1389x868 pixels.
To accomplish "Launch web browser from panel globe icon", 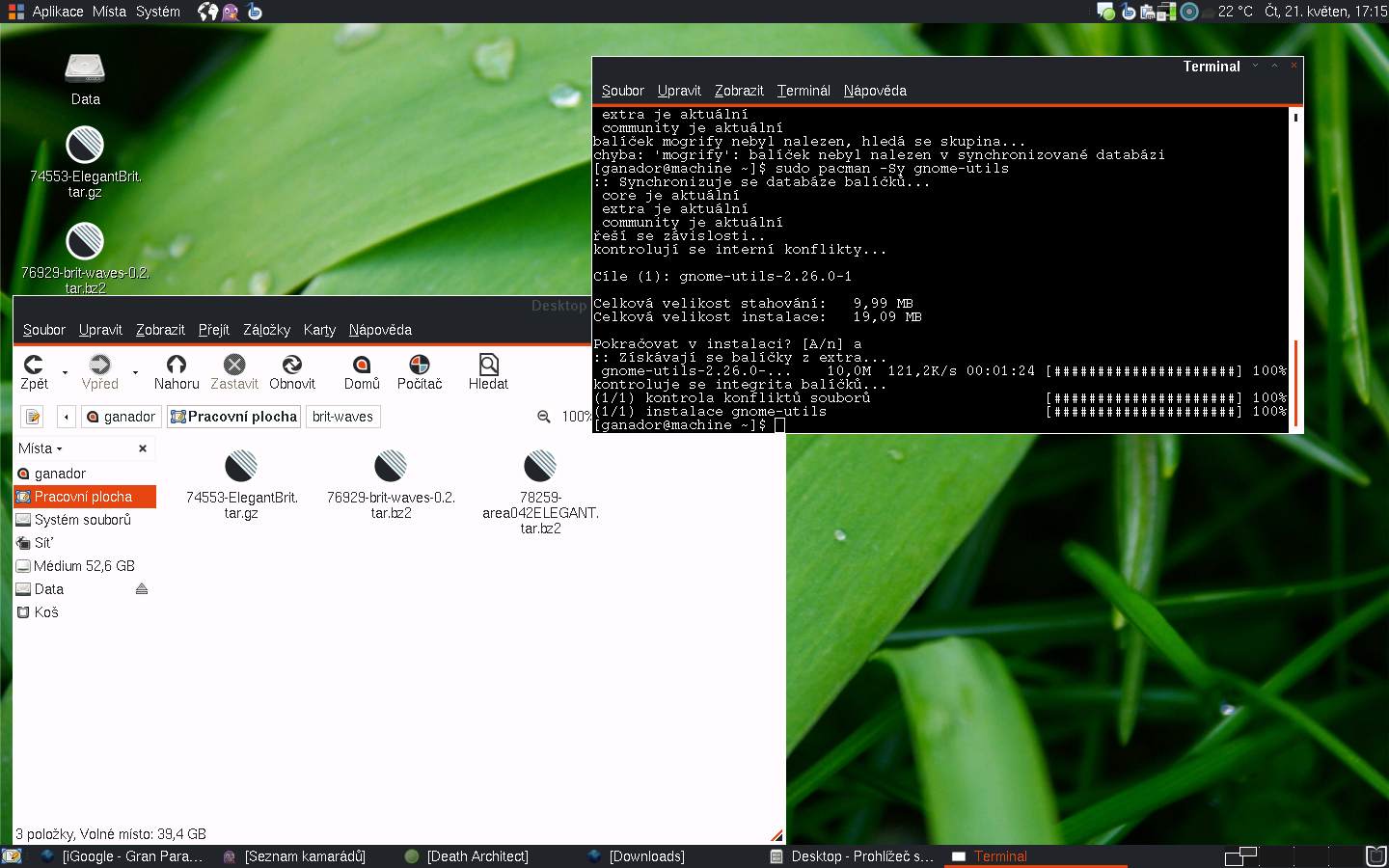I will [207, 12].
